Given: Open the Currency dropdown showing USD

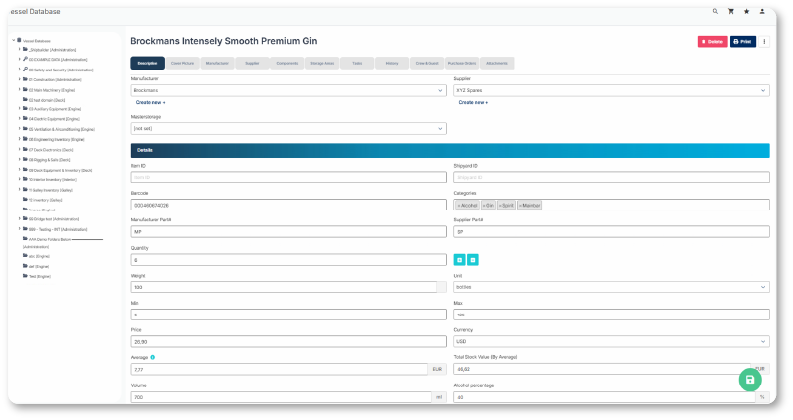Looking at the screenshot, I should [x=611, y=342].
